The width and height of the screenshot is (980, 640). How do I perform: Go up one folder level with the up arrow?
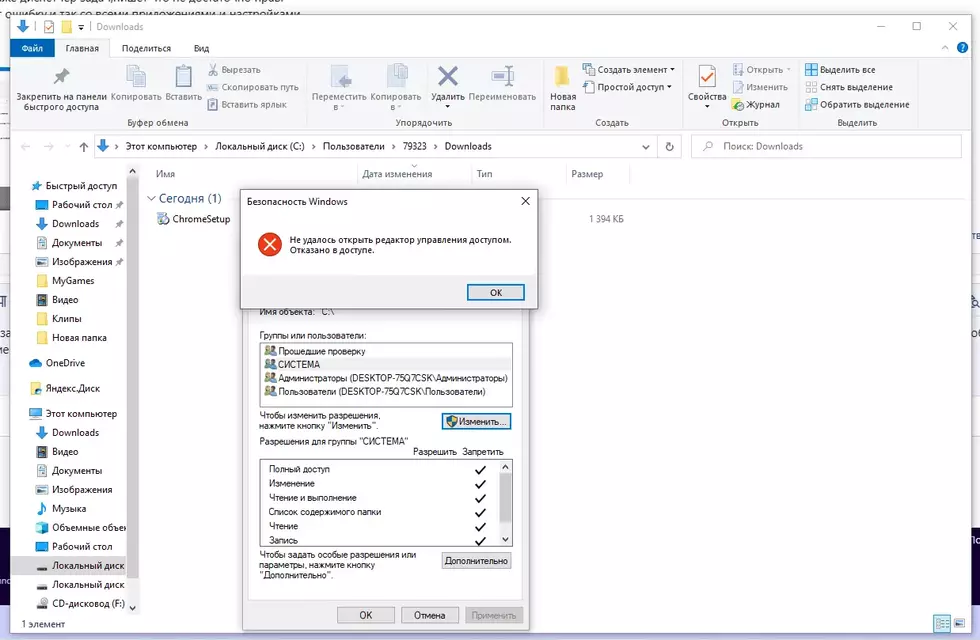84,147
